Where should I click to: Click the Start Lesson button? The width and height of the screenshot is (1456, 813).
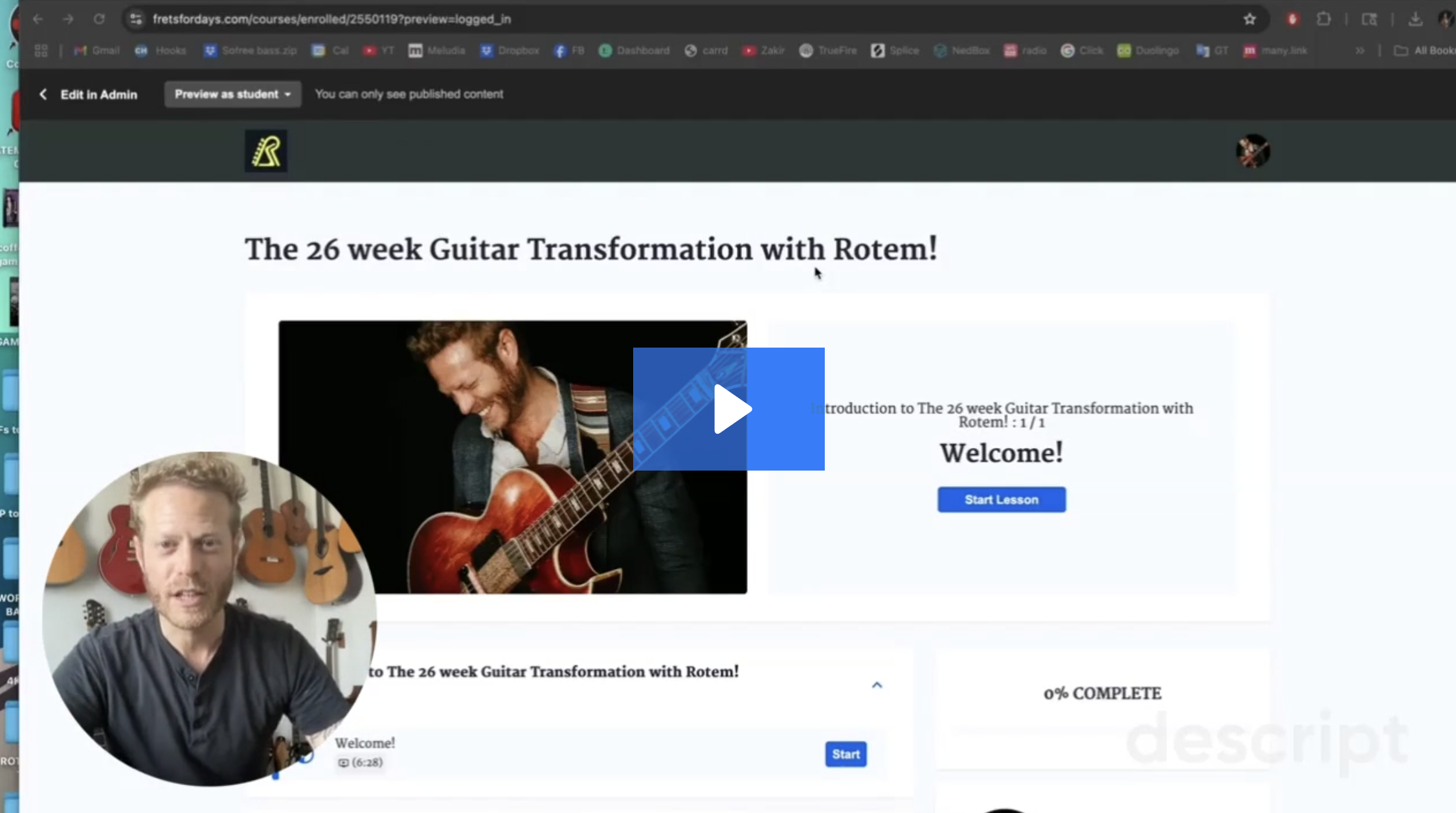point(1002,500)
